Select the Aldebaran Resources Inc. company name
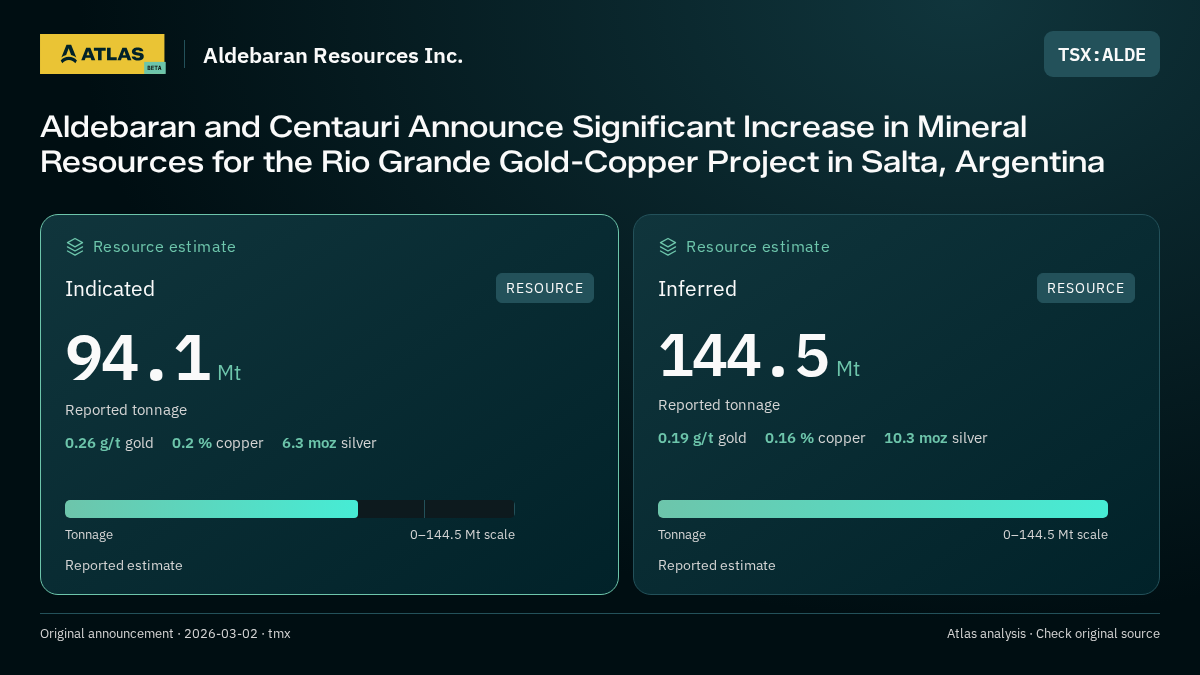1200x675 pixels. (333, 55)
